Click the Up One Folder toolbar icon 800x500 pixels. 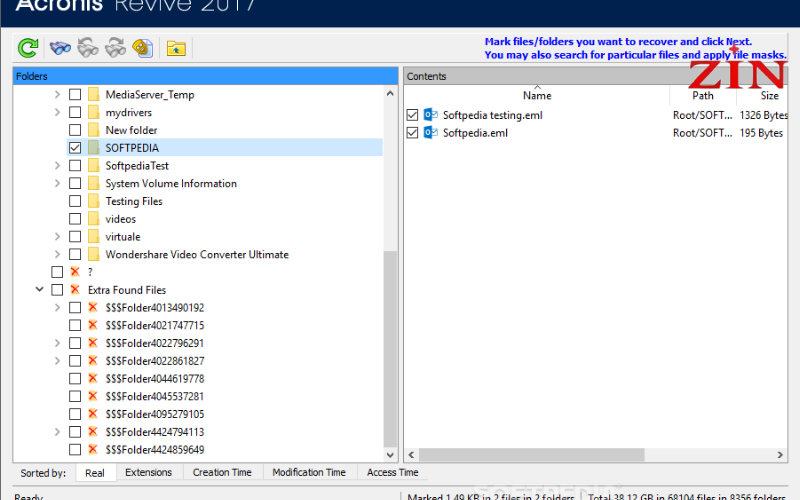pos(176,48)
